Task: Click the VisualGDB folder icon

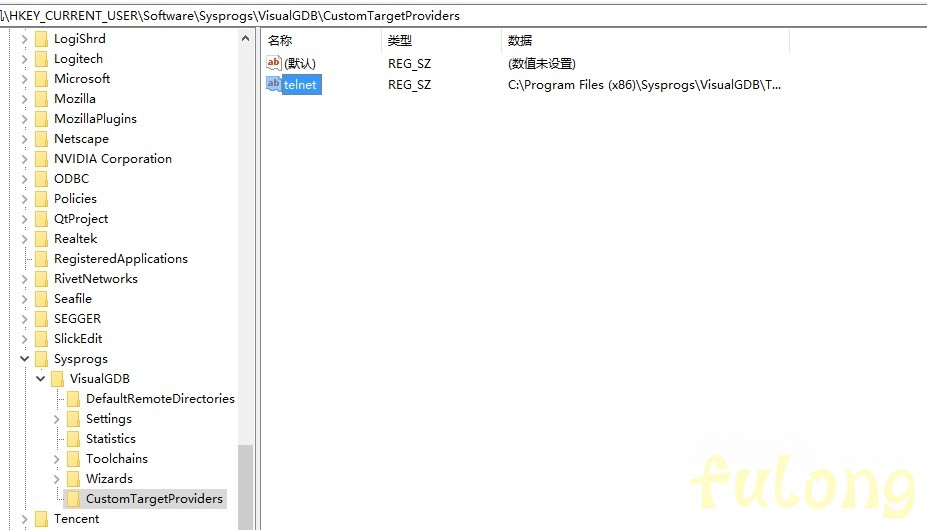Action: 57,379
